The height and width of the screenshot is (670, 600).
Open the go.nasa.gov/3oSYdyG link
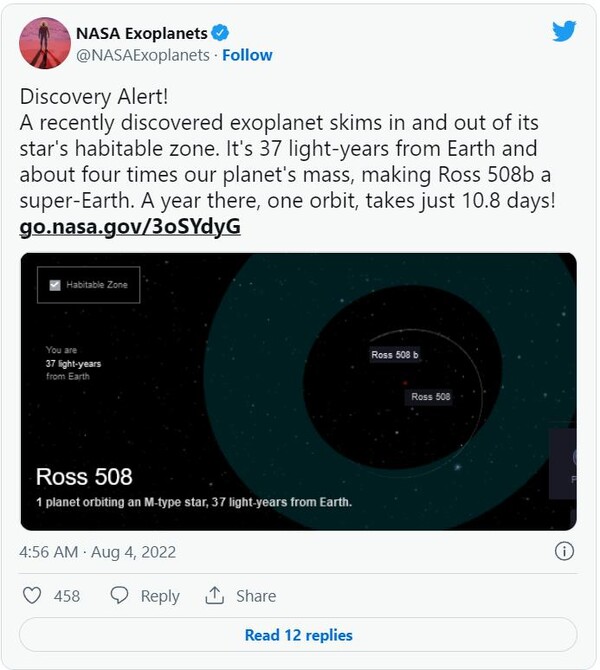[130, 227]
